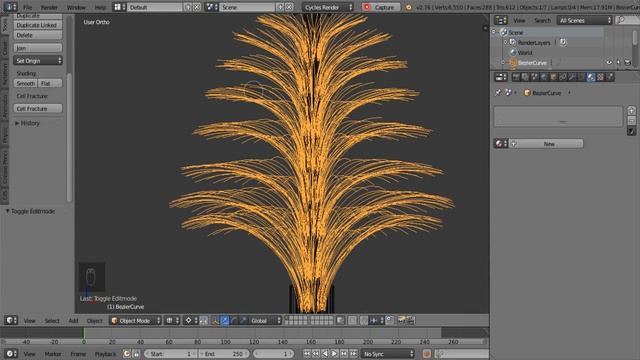The image size is (640, 360).
Task: Delete the current Scene via X icon
Action: point(289,7)
